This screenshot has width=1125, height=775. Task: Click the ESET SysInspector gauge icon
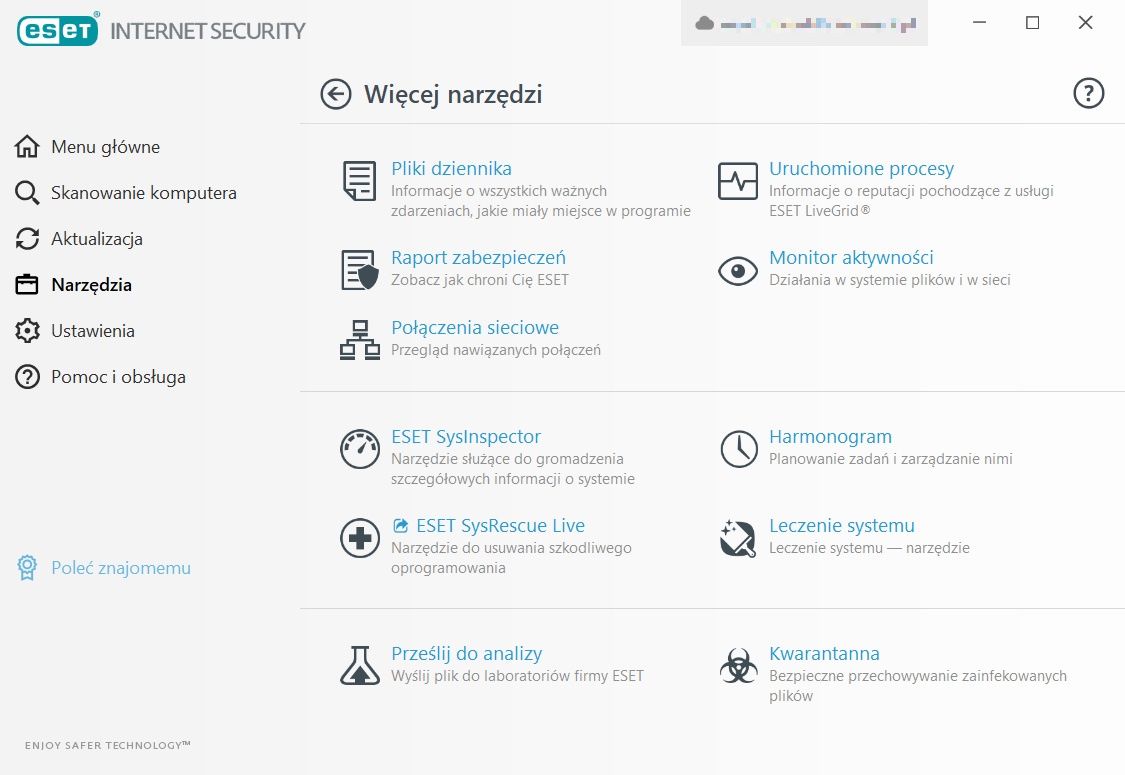click(359, 449)
